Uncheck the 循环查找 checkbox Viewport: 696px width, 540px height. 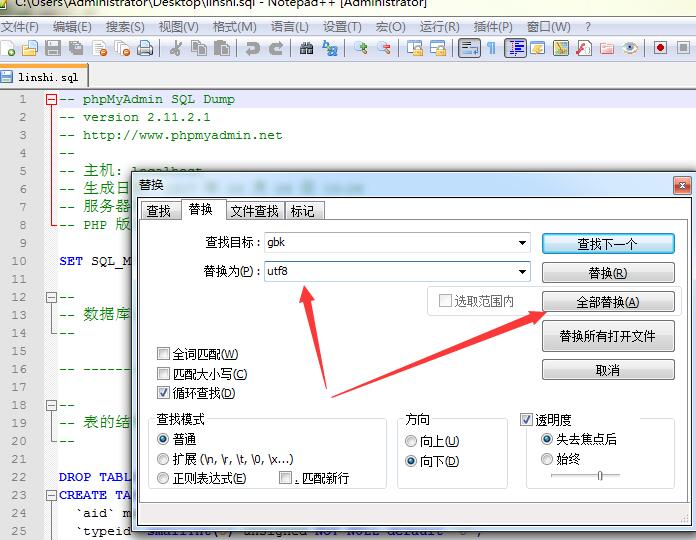[x=164, y=393]
